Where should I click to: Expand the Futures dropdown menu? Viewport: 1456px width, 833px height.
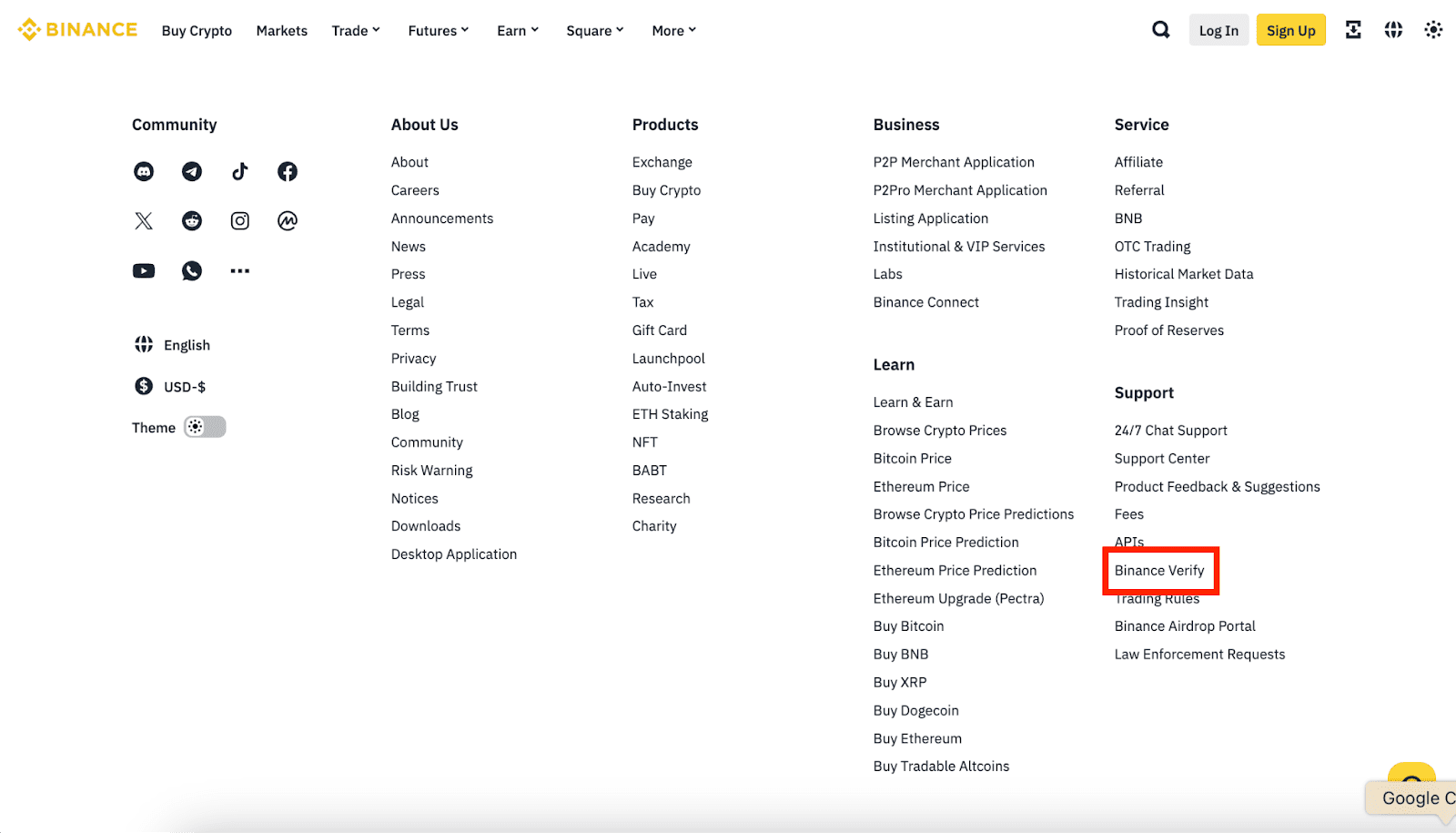tap(439, 31)
